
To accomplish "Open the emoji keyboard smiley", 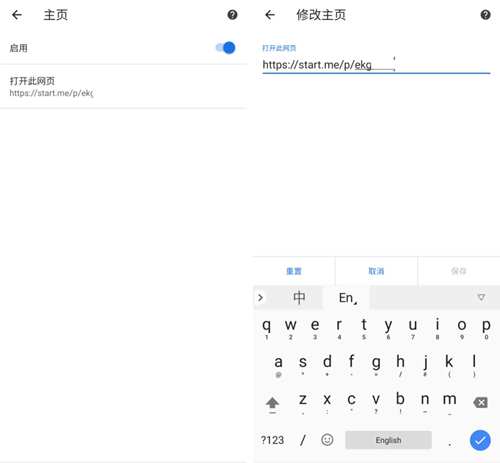I will coord(327,440).
